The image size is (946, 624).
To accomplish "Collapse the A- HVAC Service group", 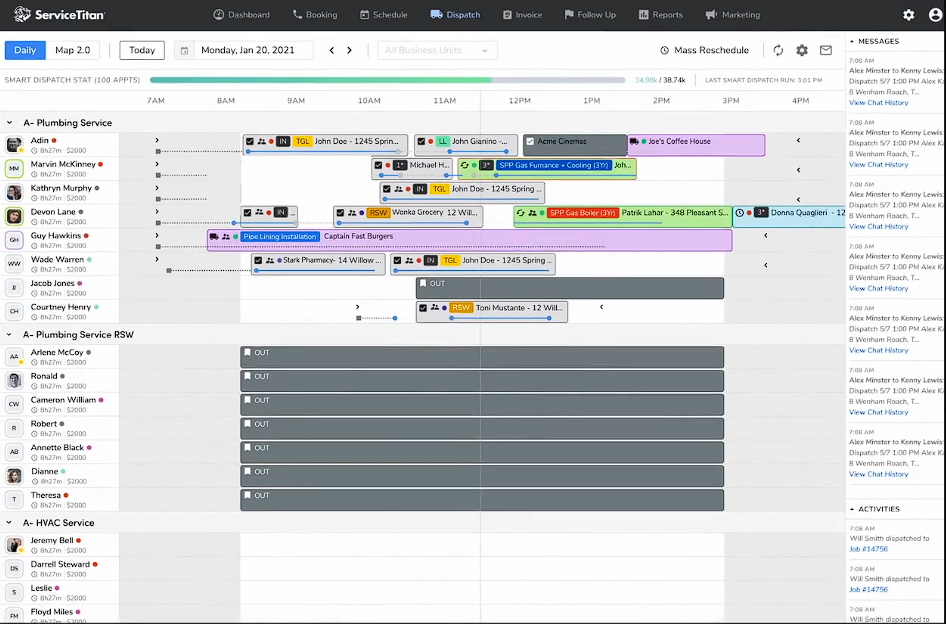I will pos(9,523).
